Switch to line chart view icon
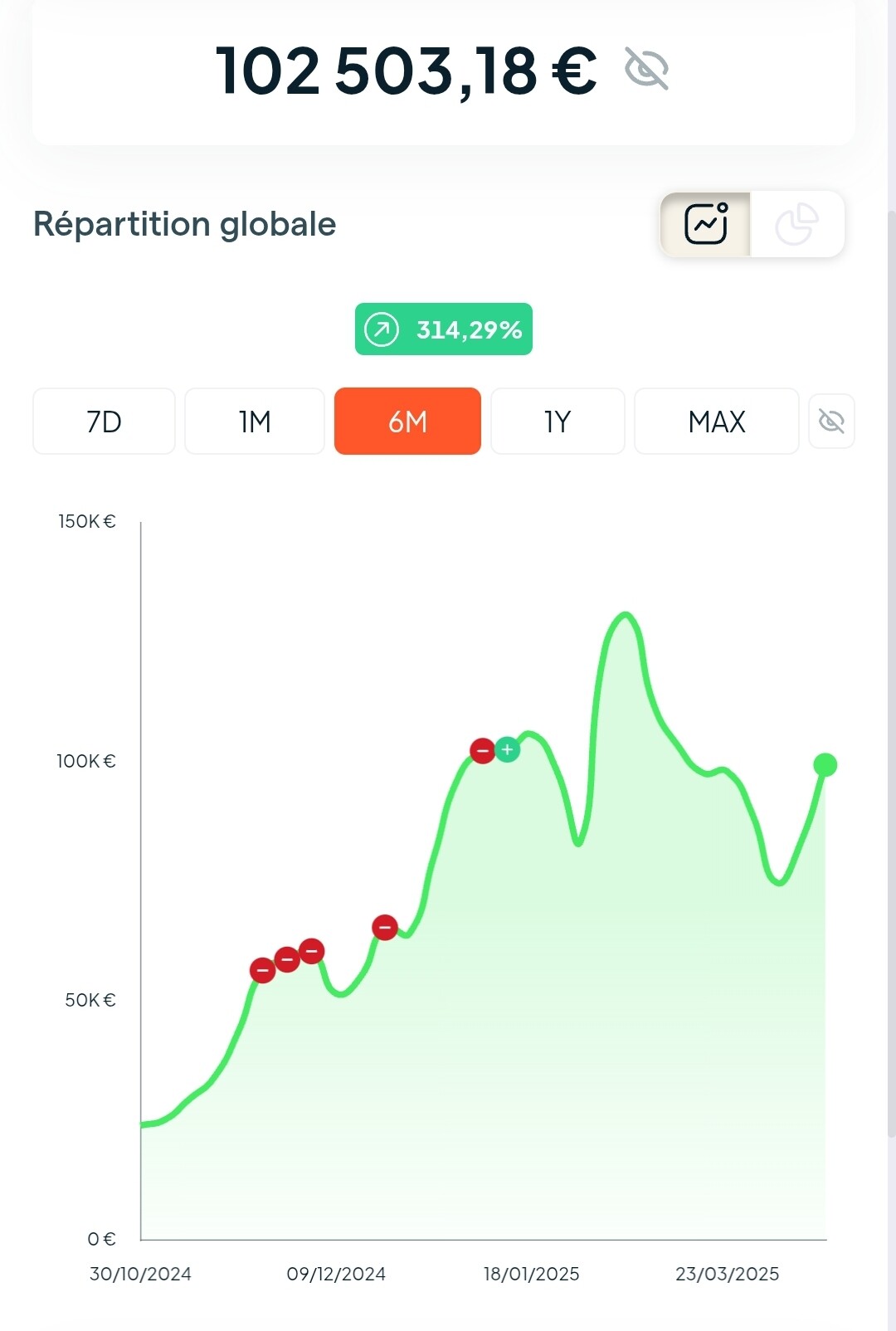Image resolution: width=896 pixels, height=1331 pixels. (x=705, y=224)
